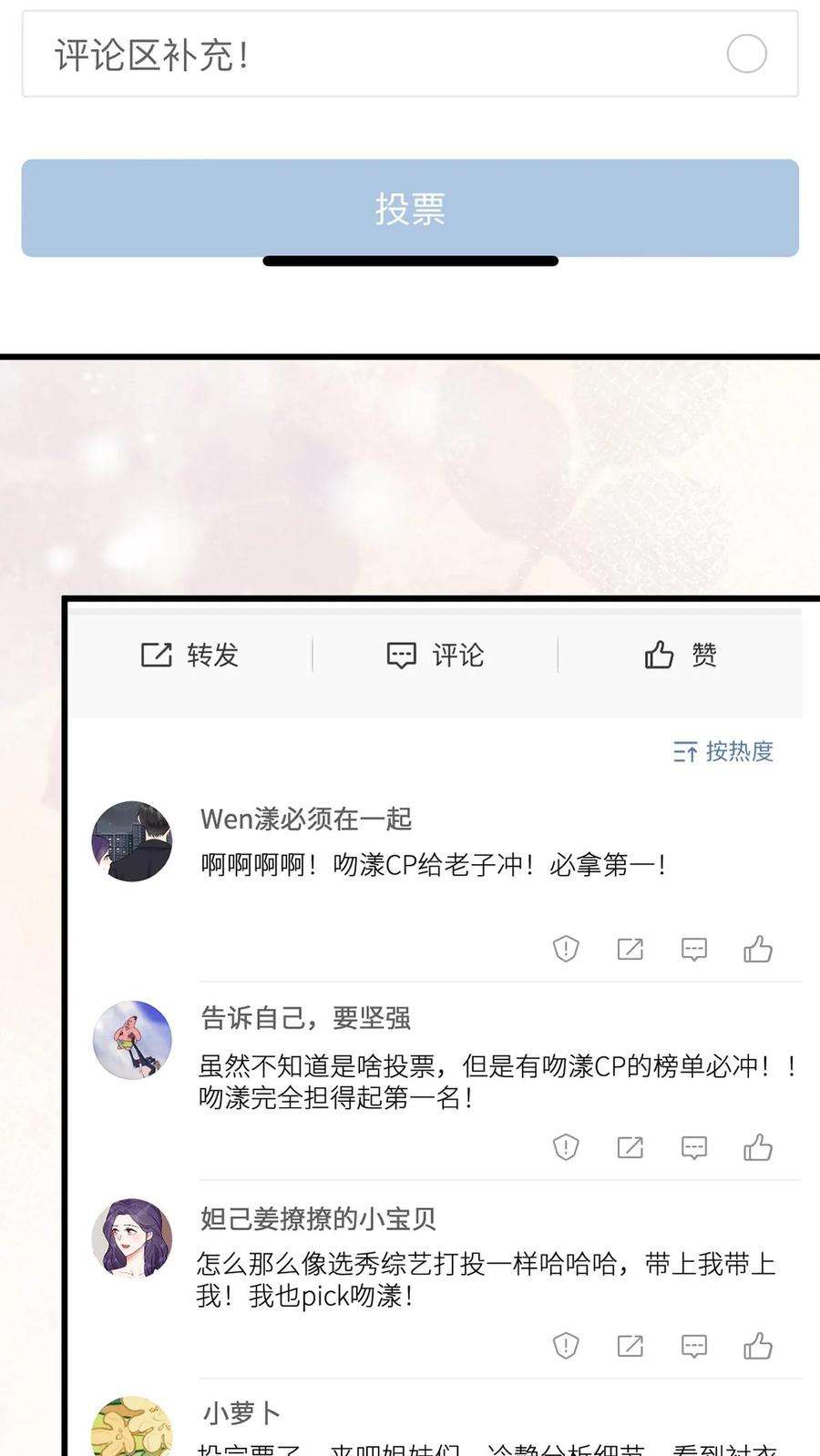
Task: Like the 告诉自己，要坚强 comment
Action: [758, 1147]
